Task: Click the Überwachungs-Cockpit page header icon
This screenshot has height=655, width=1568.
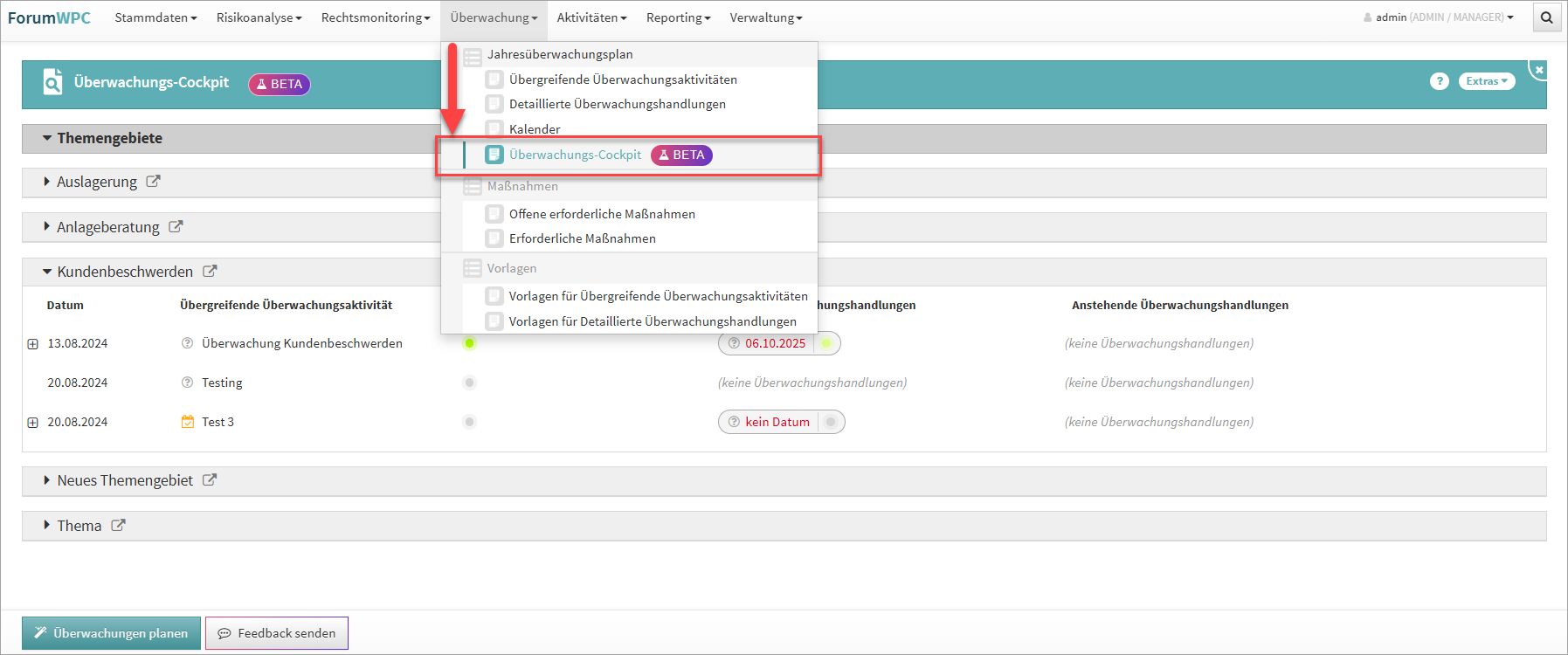Action: pyautogui.click(x=52, y=82)
